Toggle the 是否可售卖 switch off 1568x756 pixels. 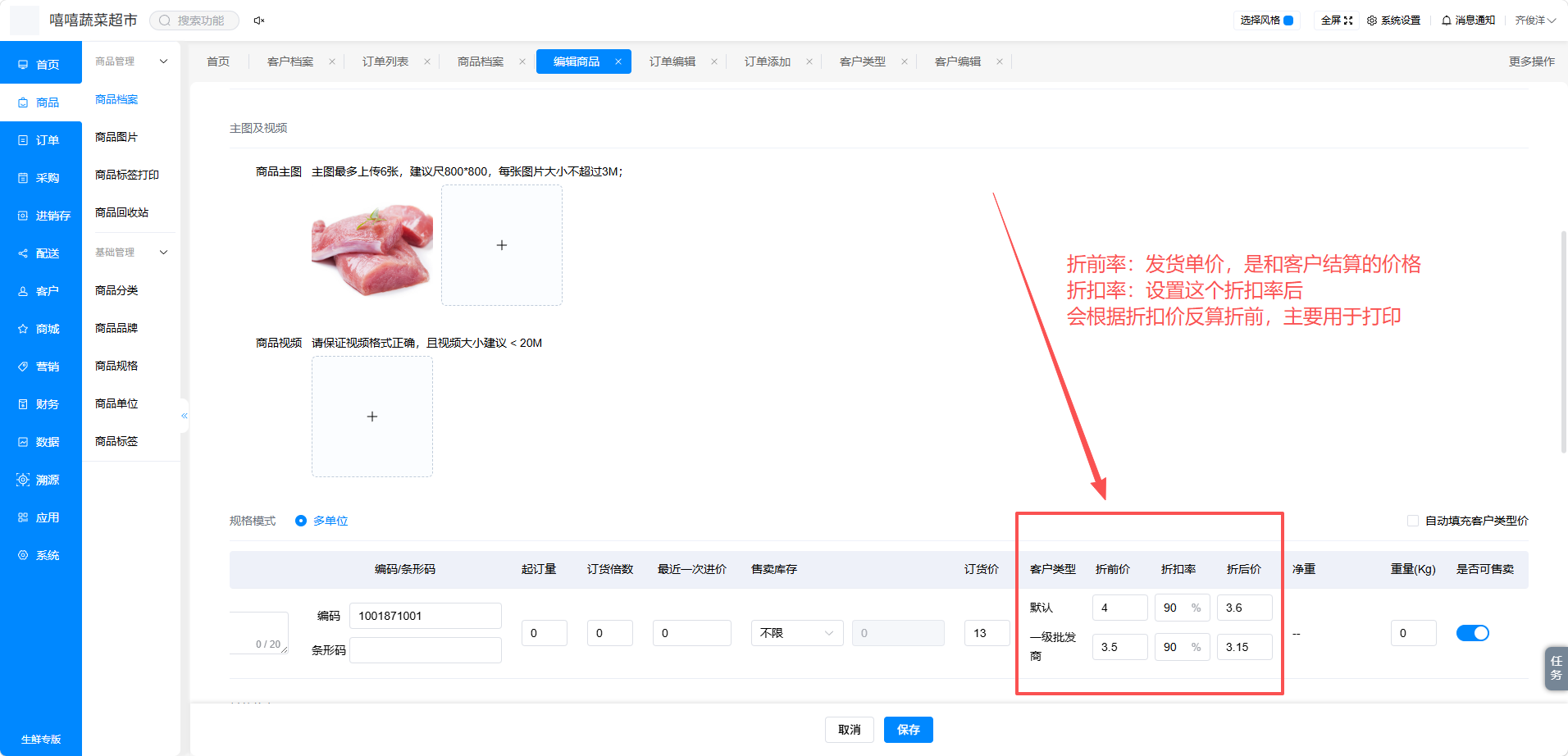[x=1473, y=633]
